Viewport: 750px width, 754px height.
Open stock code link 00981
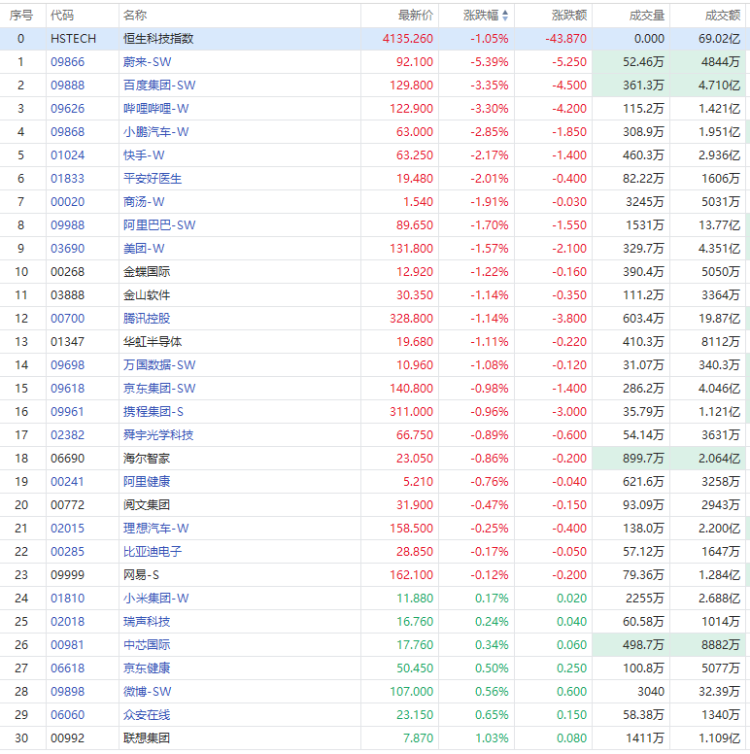67,645
